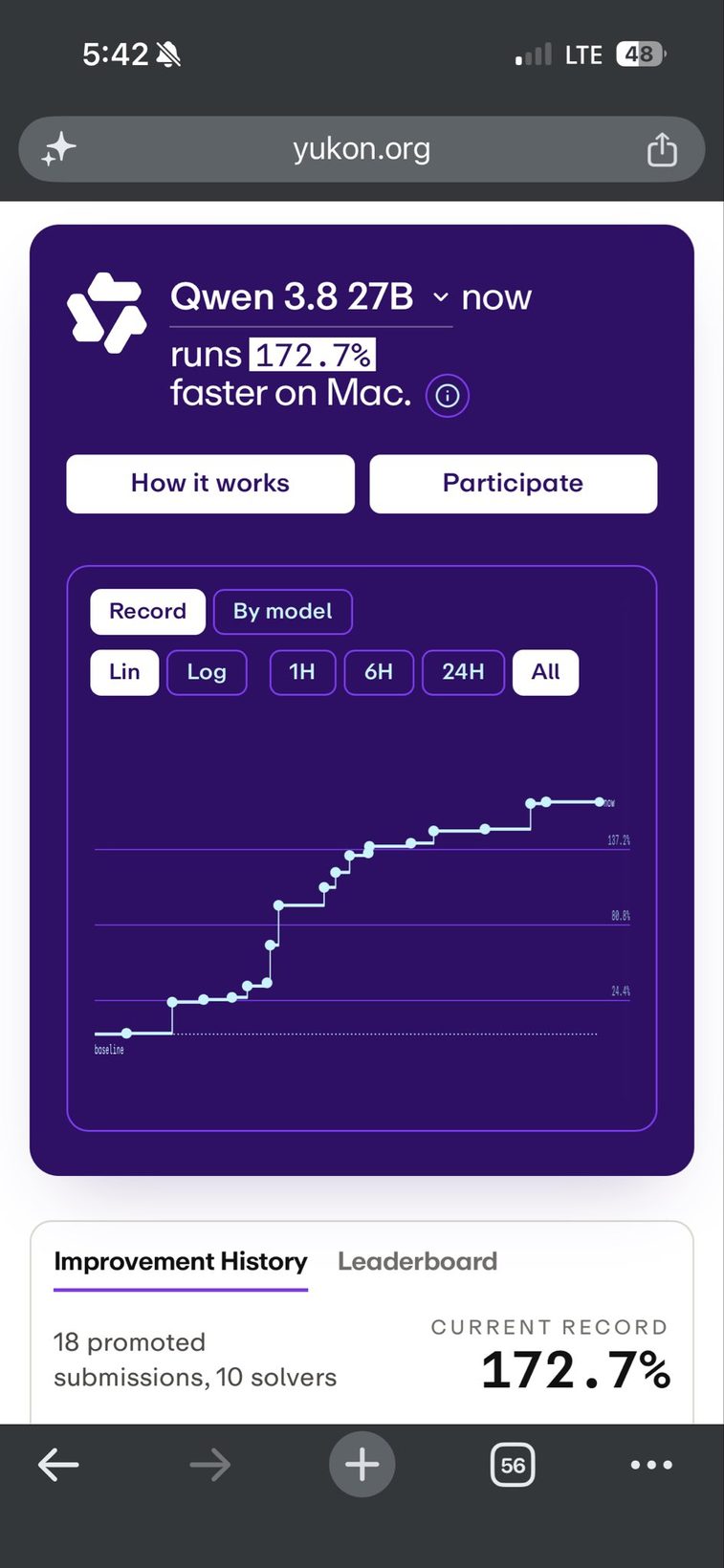724x1568 pixels.
Task: Tap the sparkle assistant icon in address bar
Action: [58, 149]
